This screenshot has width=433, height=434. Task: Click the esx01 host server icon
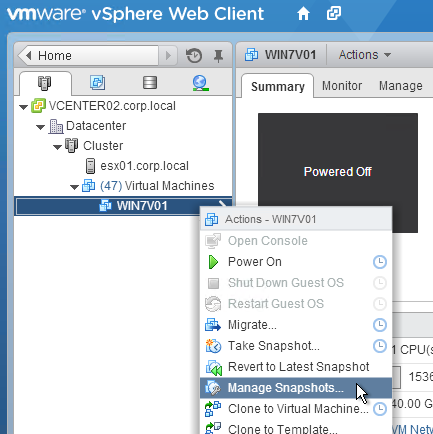[90, 166]
